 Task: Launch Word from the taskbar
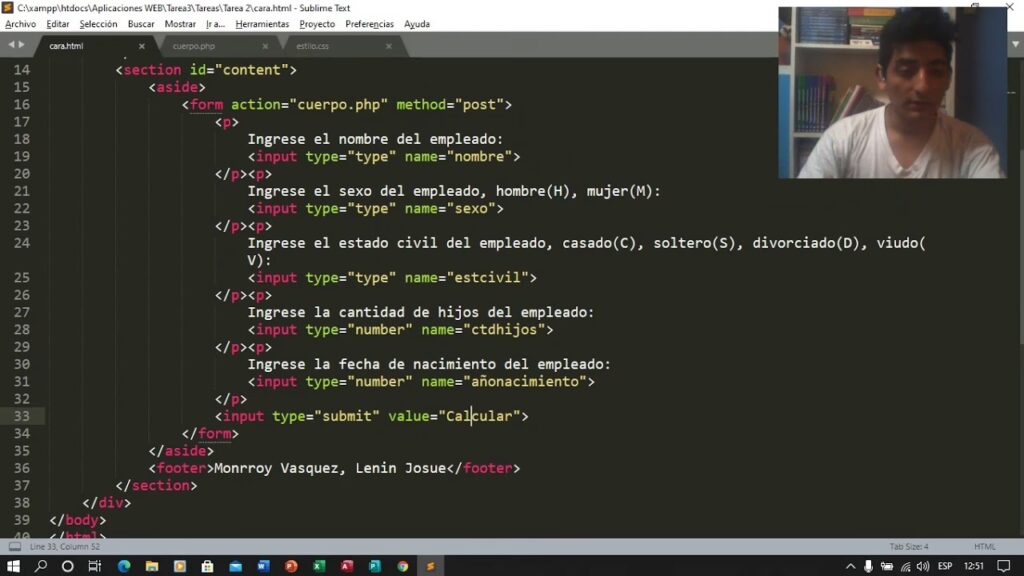pos(263,566)
